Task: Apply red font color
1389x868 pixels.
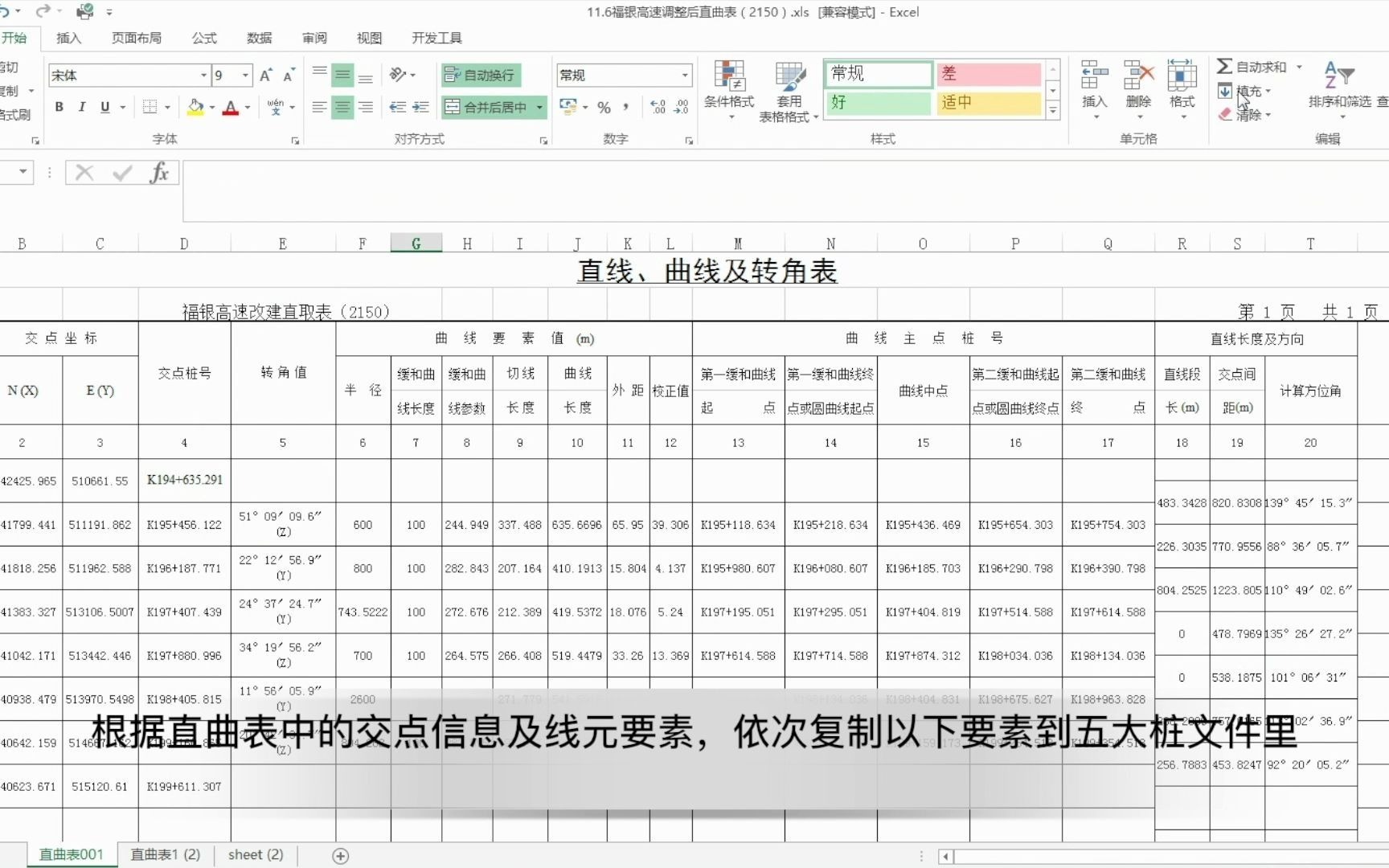Action: click(231, 107)
